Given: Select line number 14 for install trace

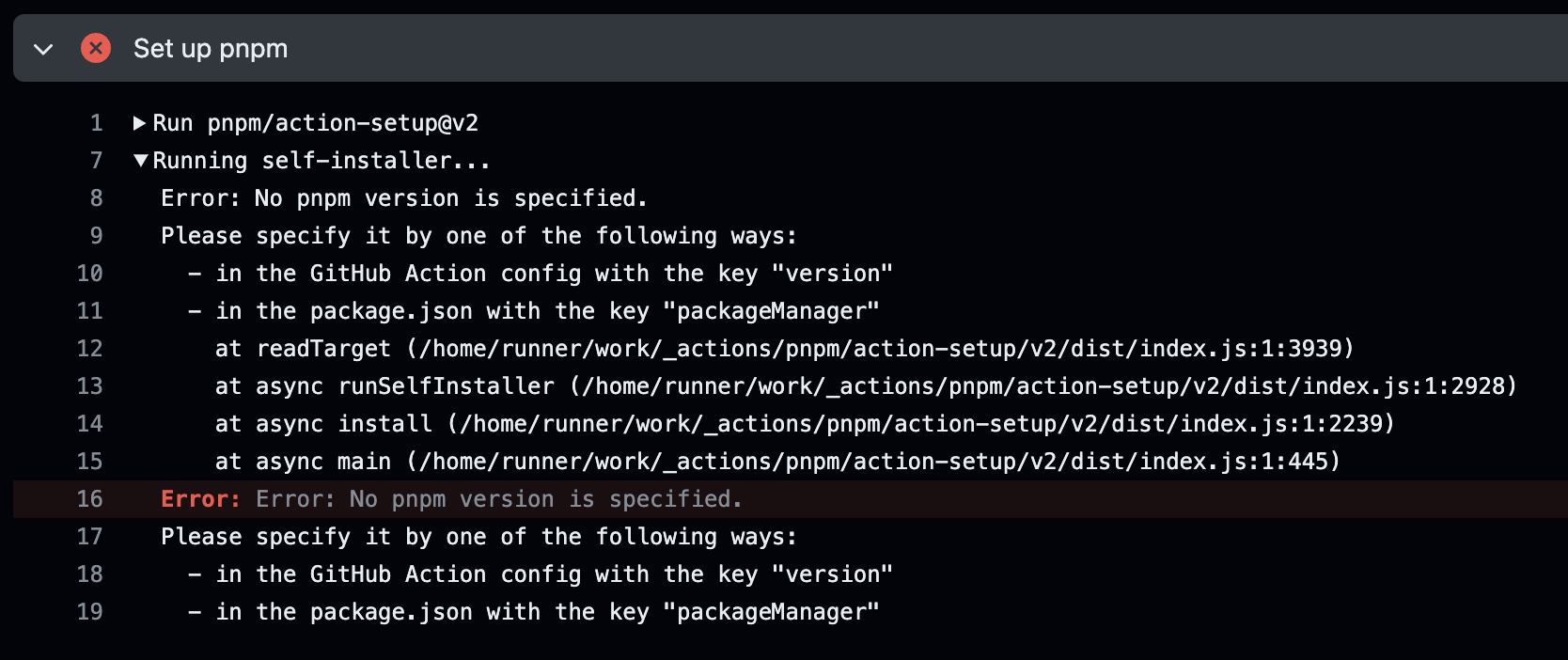Looking at the screenshot, I should (90, 424).
